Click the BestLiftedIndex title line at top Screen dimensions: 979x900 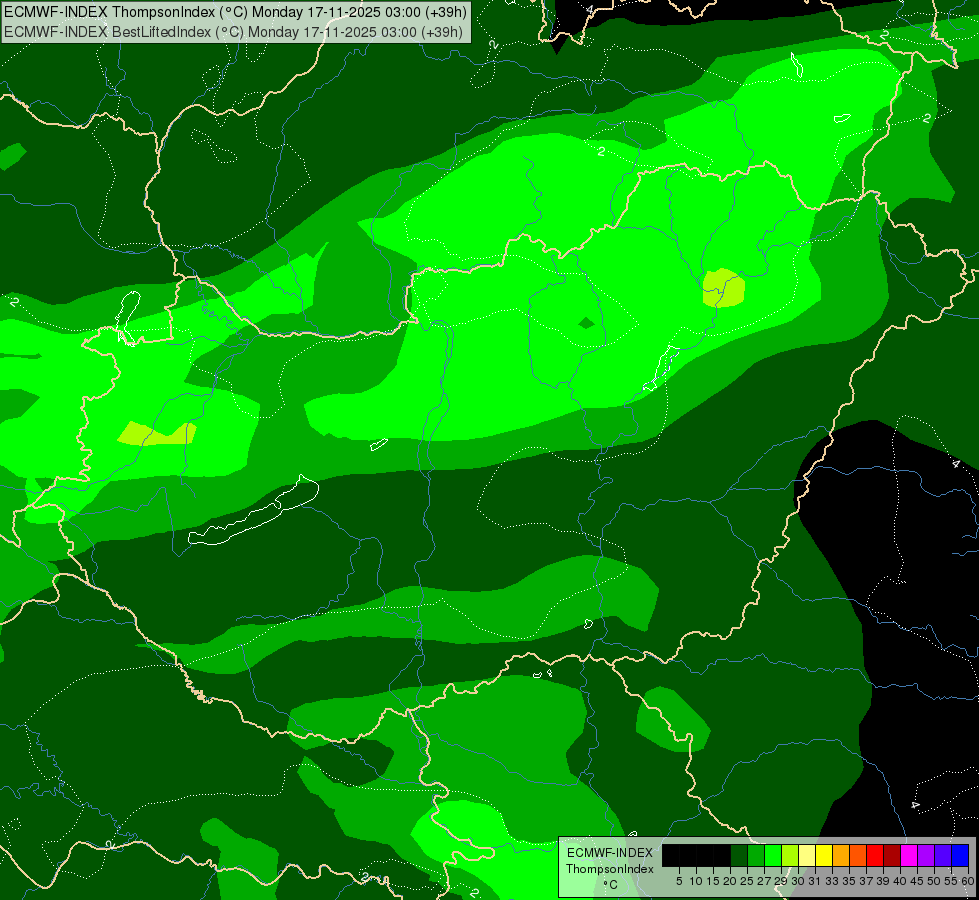[233, 32]
